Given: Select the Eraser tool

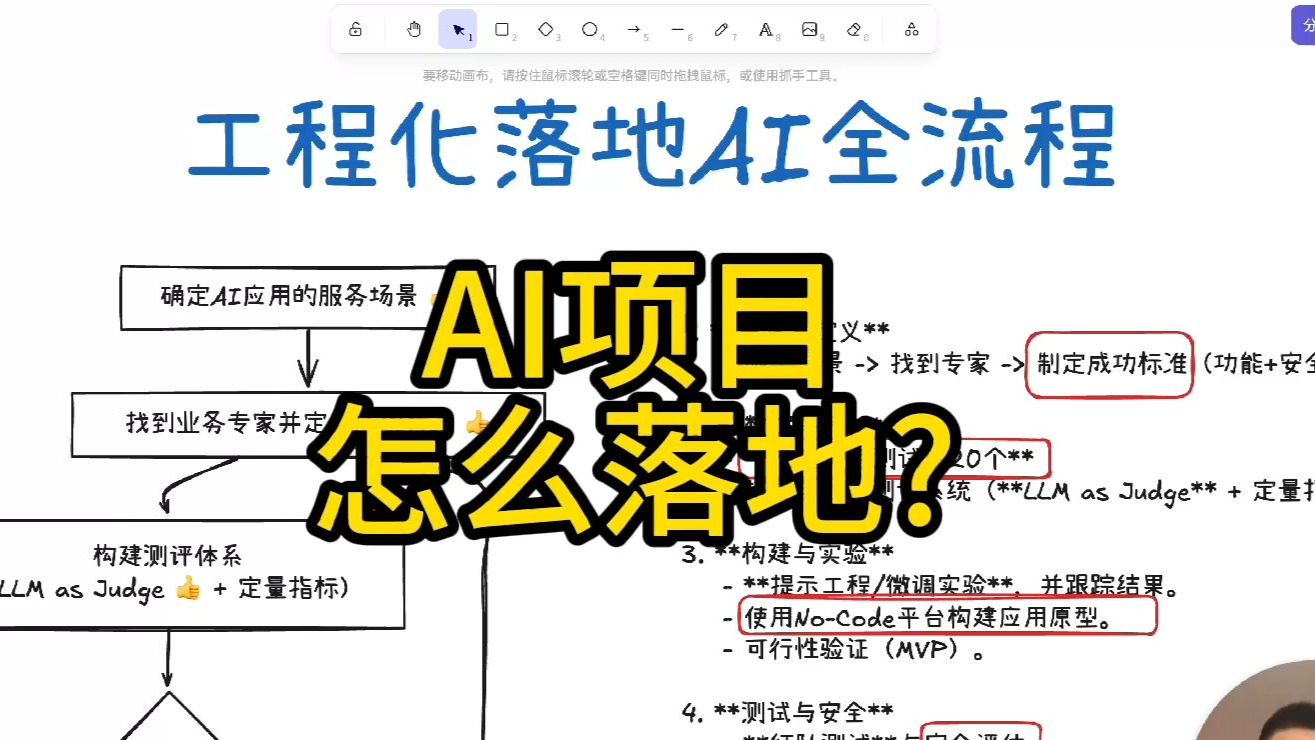Looking at the screenshot, I should (x=855, y=30).
